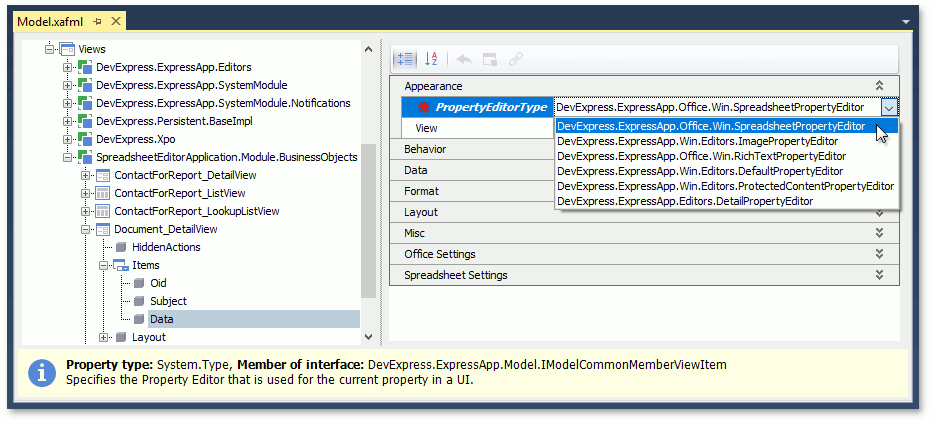Select the Subject item in the tree

coord(168,301)
